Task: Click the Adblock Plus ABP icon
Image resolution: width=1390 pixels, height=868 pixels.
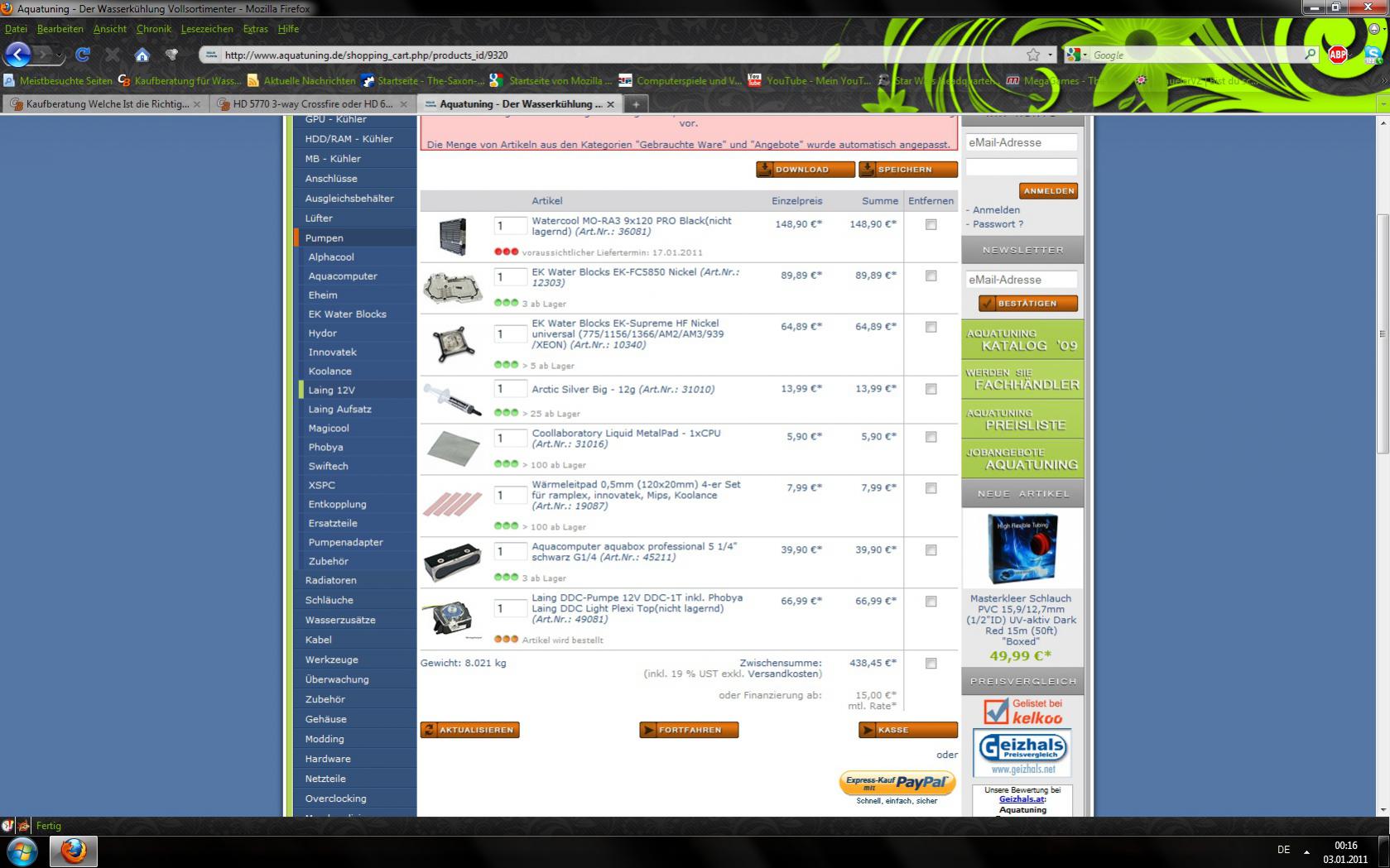Action: (x=1338, y=55)
